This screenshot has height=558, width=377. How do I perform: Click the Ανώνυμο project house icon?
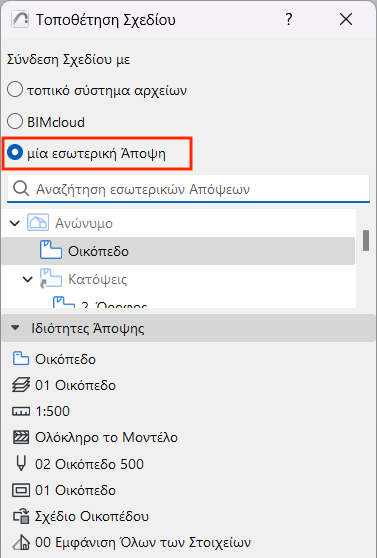tap(38, 223)
